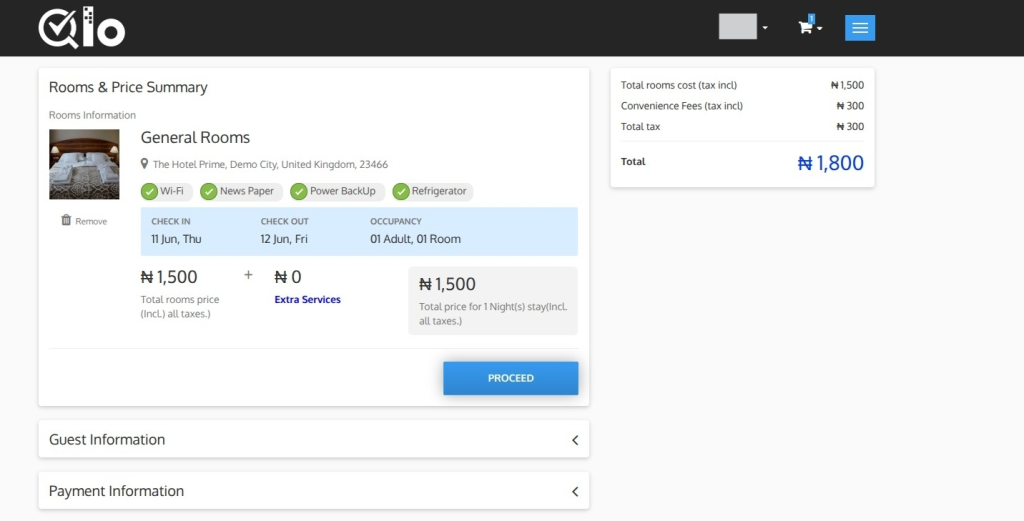Viewport: 1024px width, 521px height.
Task: Click the trash icon beside Remove
Action: point(66,220)
